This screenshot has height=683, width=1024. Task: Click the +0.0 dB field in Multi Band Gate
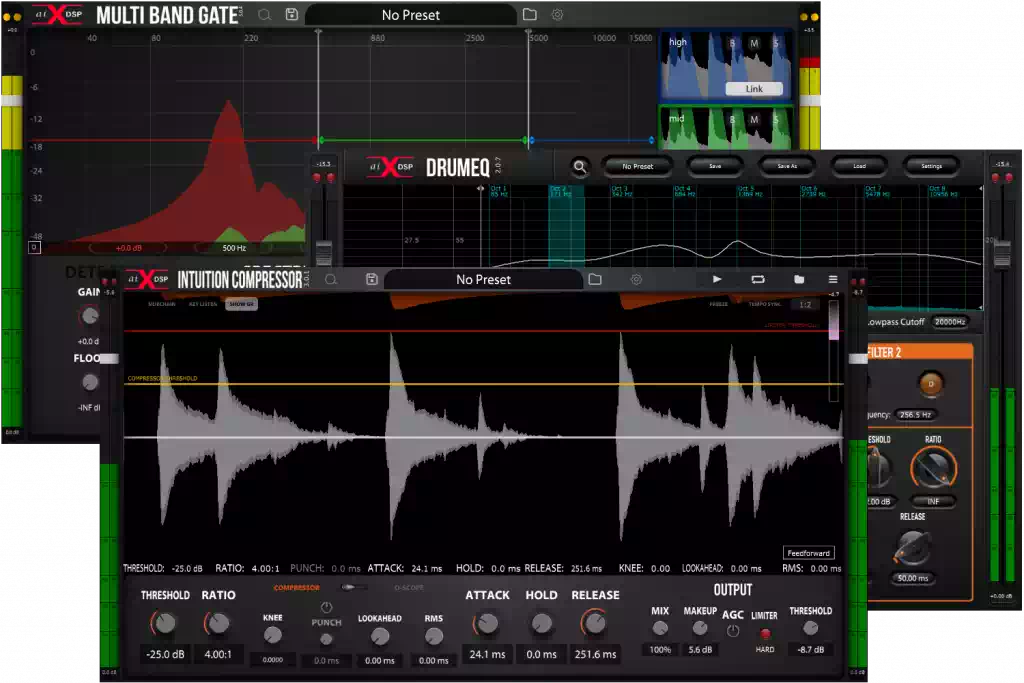(129, 248)
